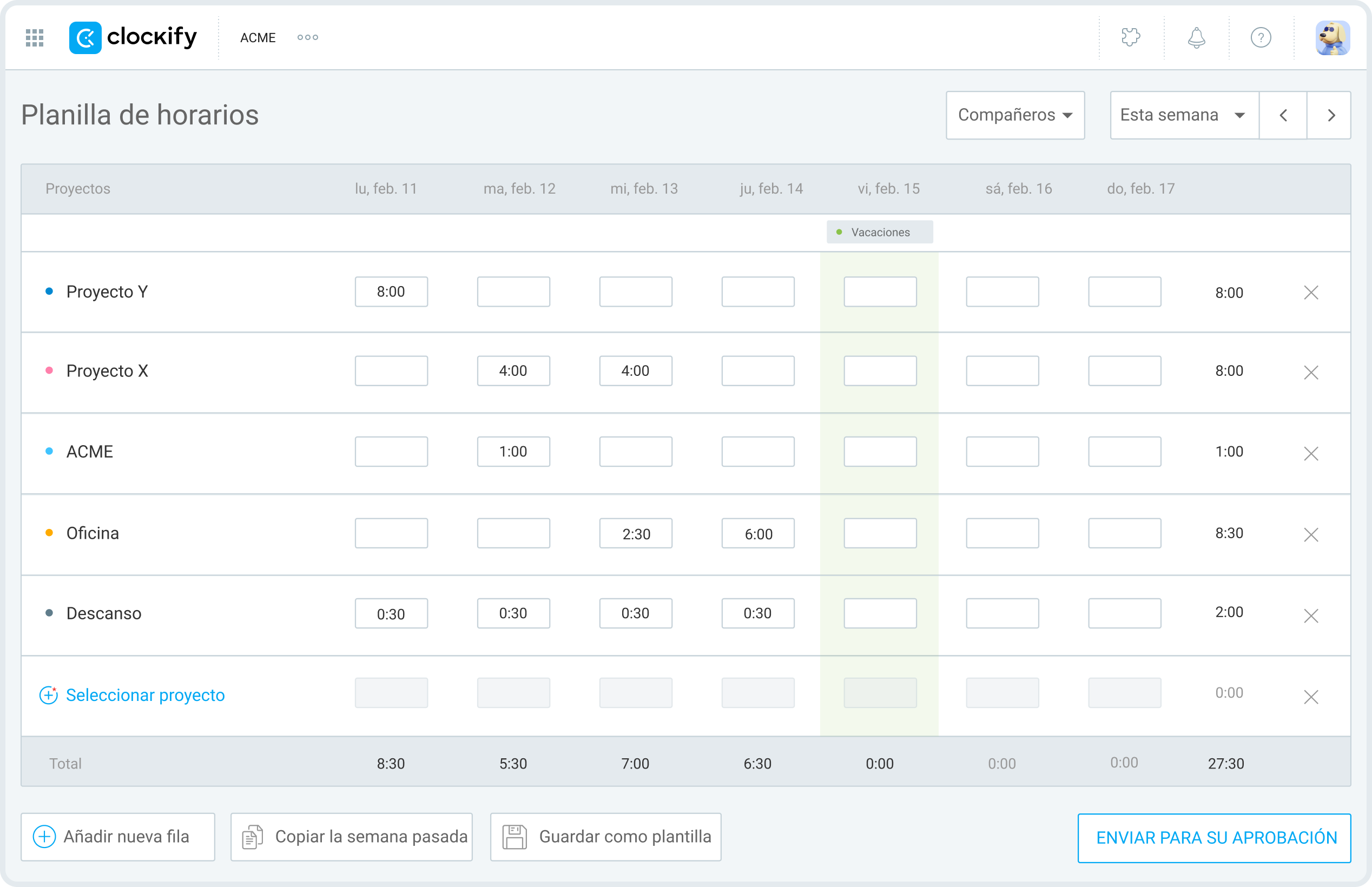Open the Compañeros dropdown

(x=1015, y=115)
